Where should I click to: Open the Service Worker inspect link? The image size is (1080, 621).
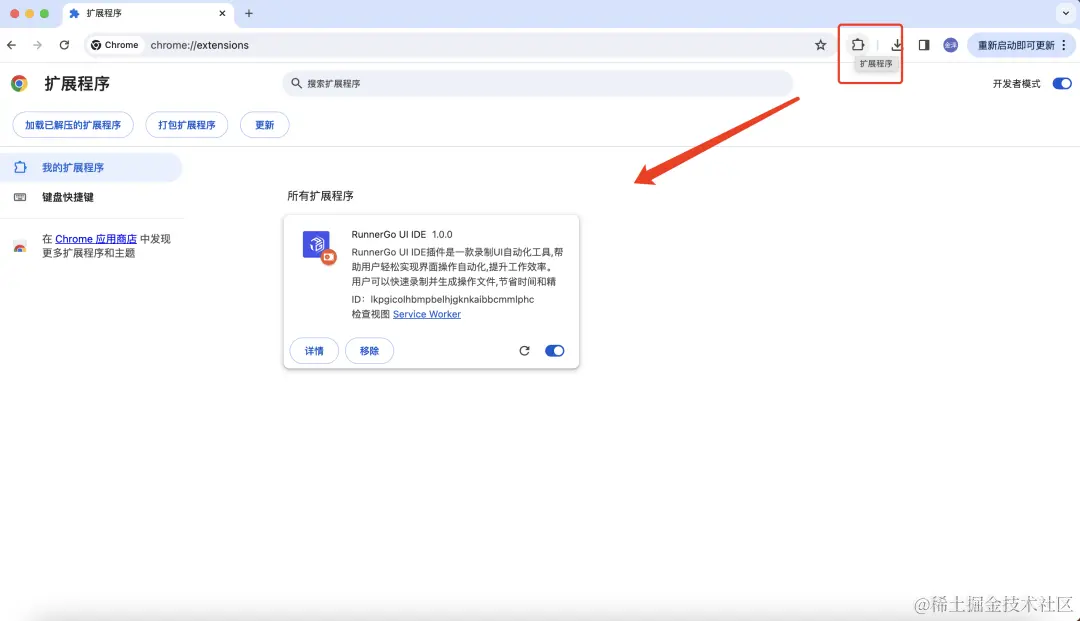click(426, 314)
